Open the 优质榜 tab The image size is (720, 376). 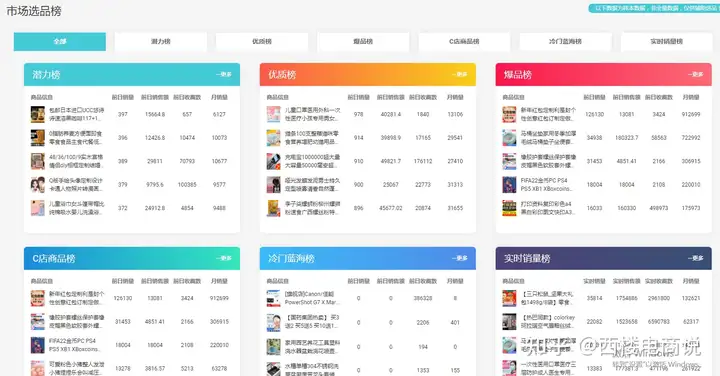click(262, 41)
